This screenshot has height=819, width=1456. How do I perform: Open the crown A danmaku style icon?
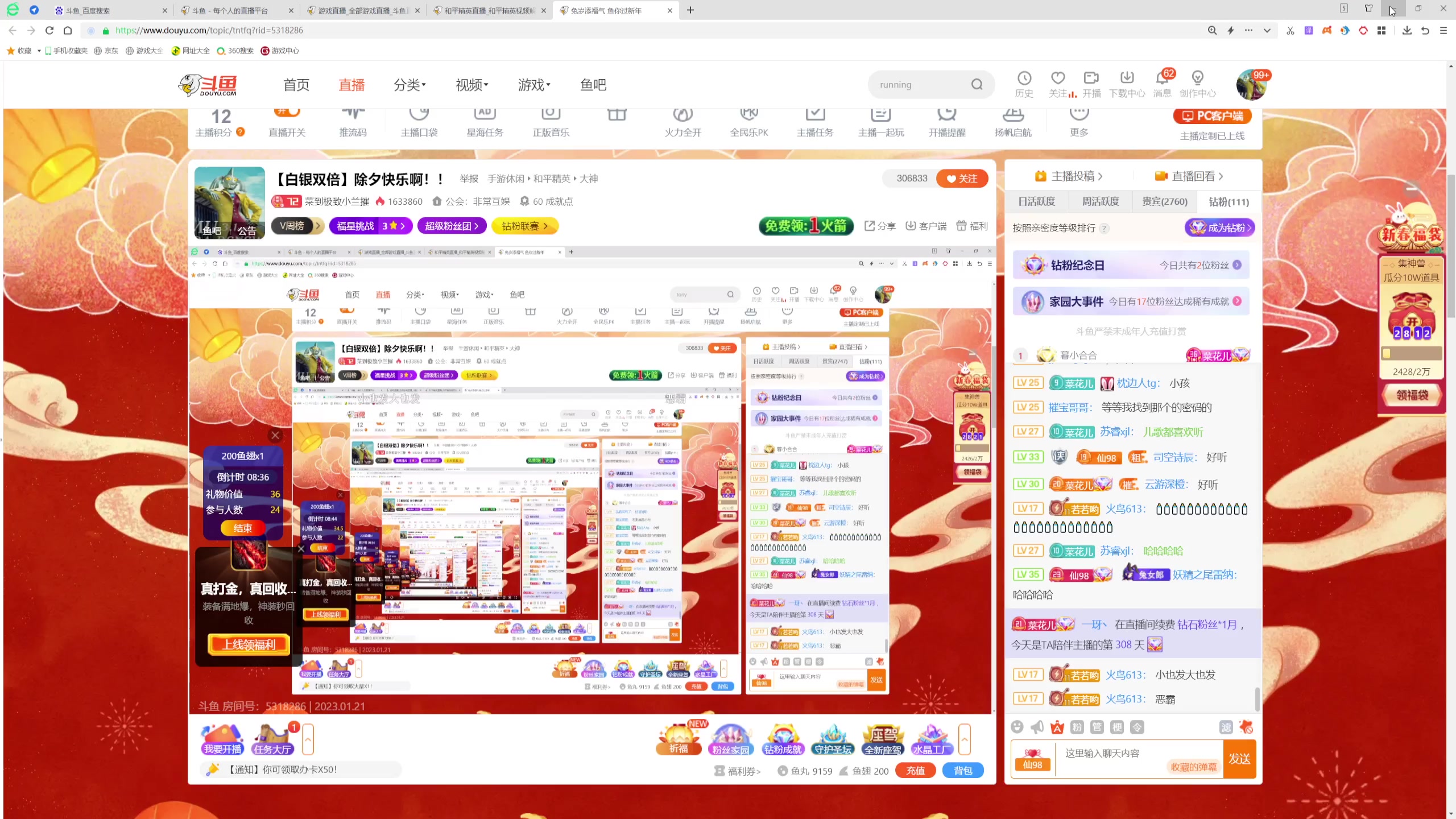1057,727
